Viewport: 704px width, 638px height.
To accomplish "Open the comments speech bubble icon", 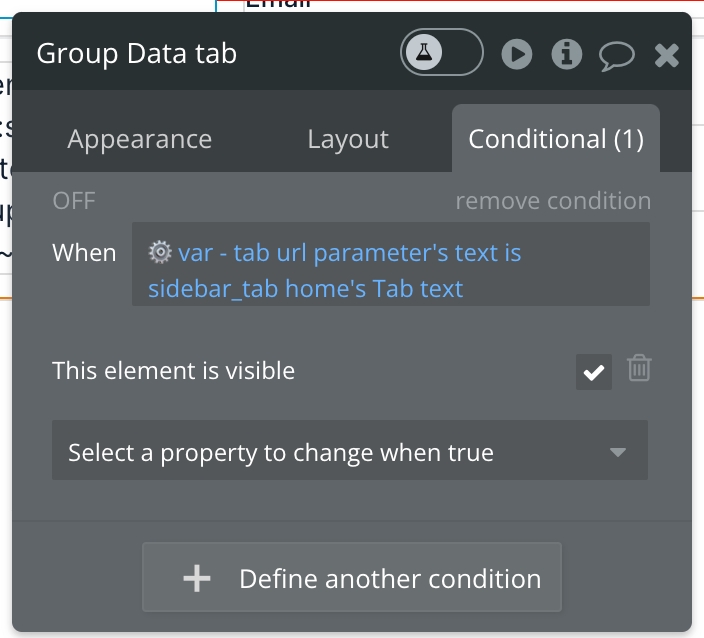I will point(617,55).
